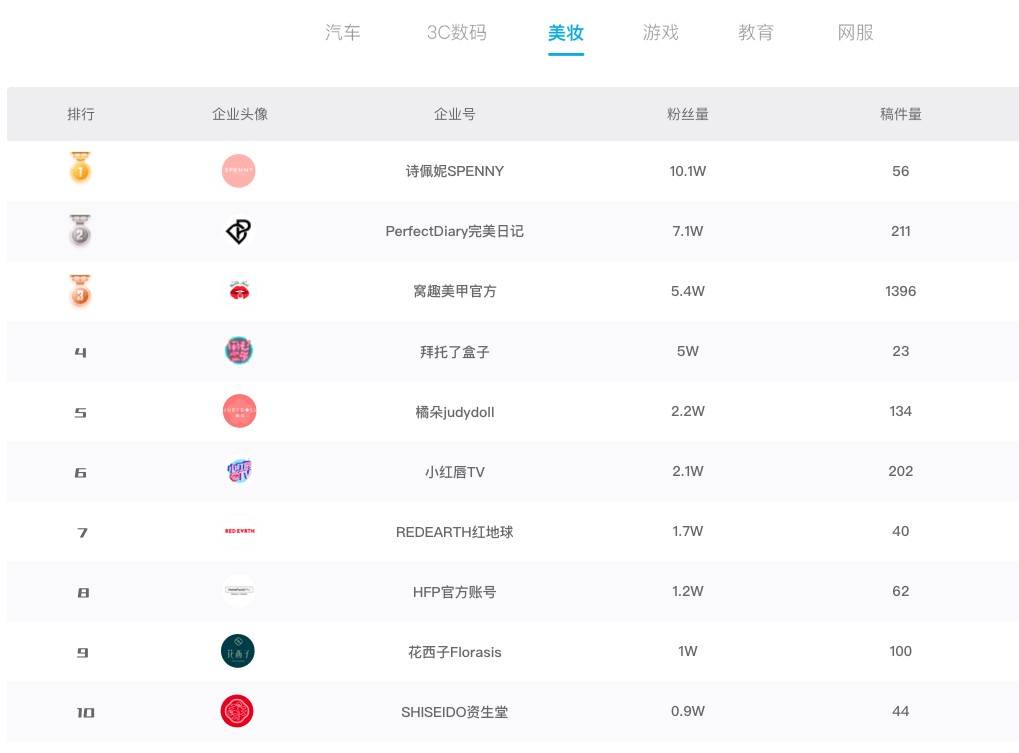Click the REDEARTH red logo avatar
The width and height of the screenshot is (1019, 753).
[x=240, y=531]
